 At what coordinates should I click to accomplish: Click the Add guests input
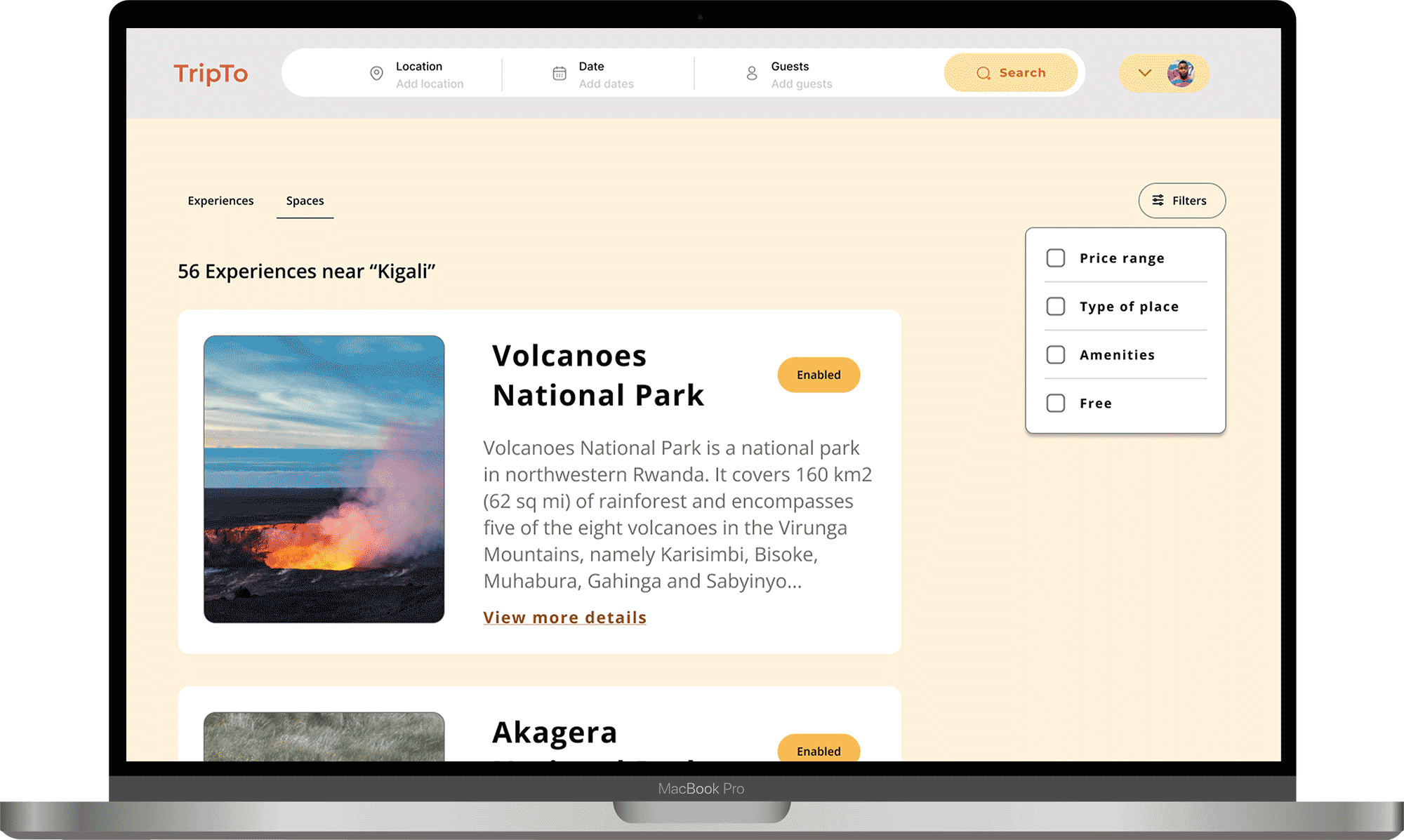802,84
